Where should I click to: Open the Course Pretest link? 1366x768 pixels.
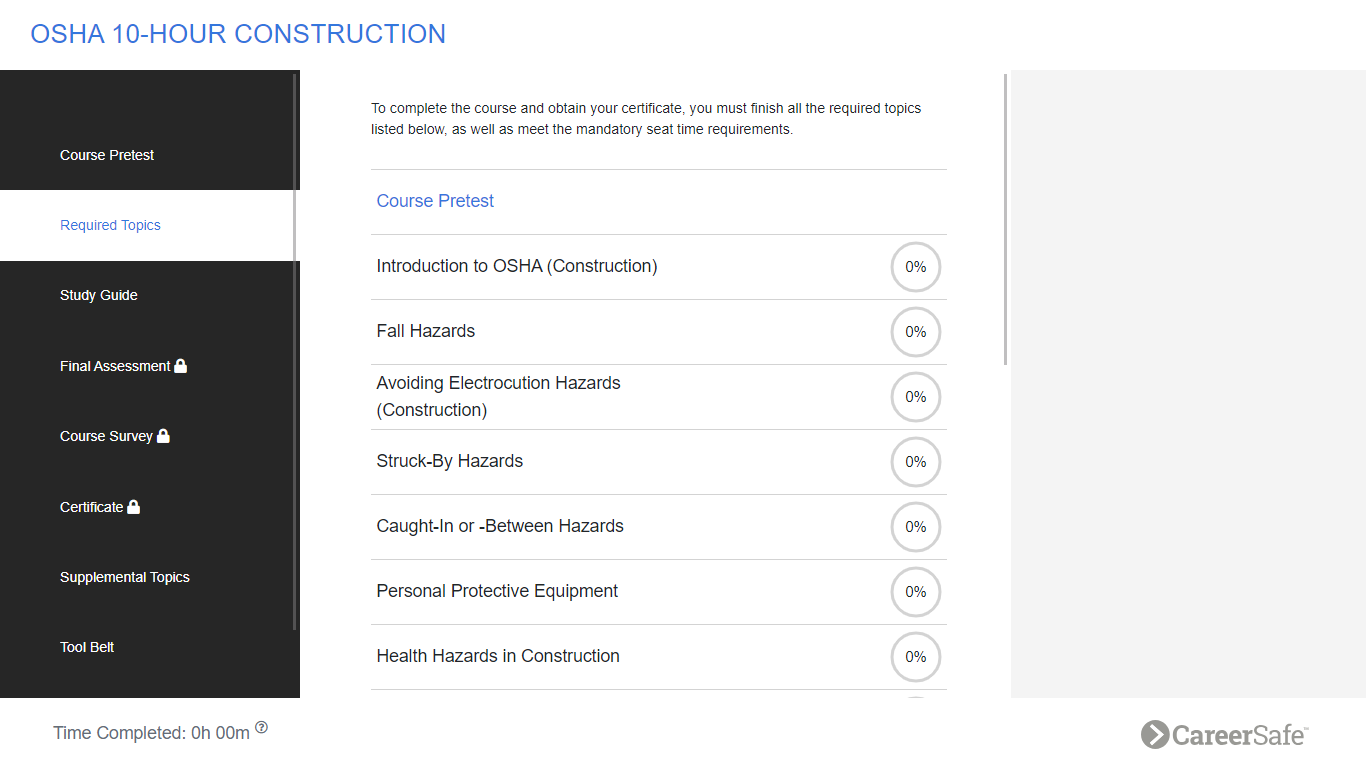(435, 201)
